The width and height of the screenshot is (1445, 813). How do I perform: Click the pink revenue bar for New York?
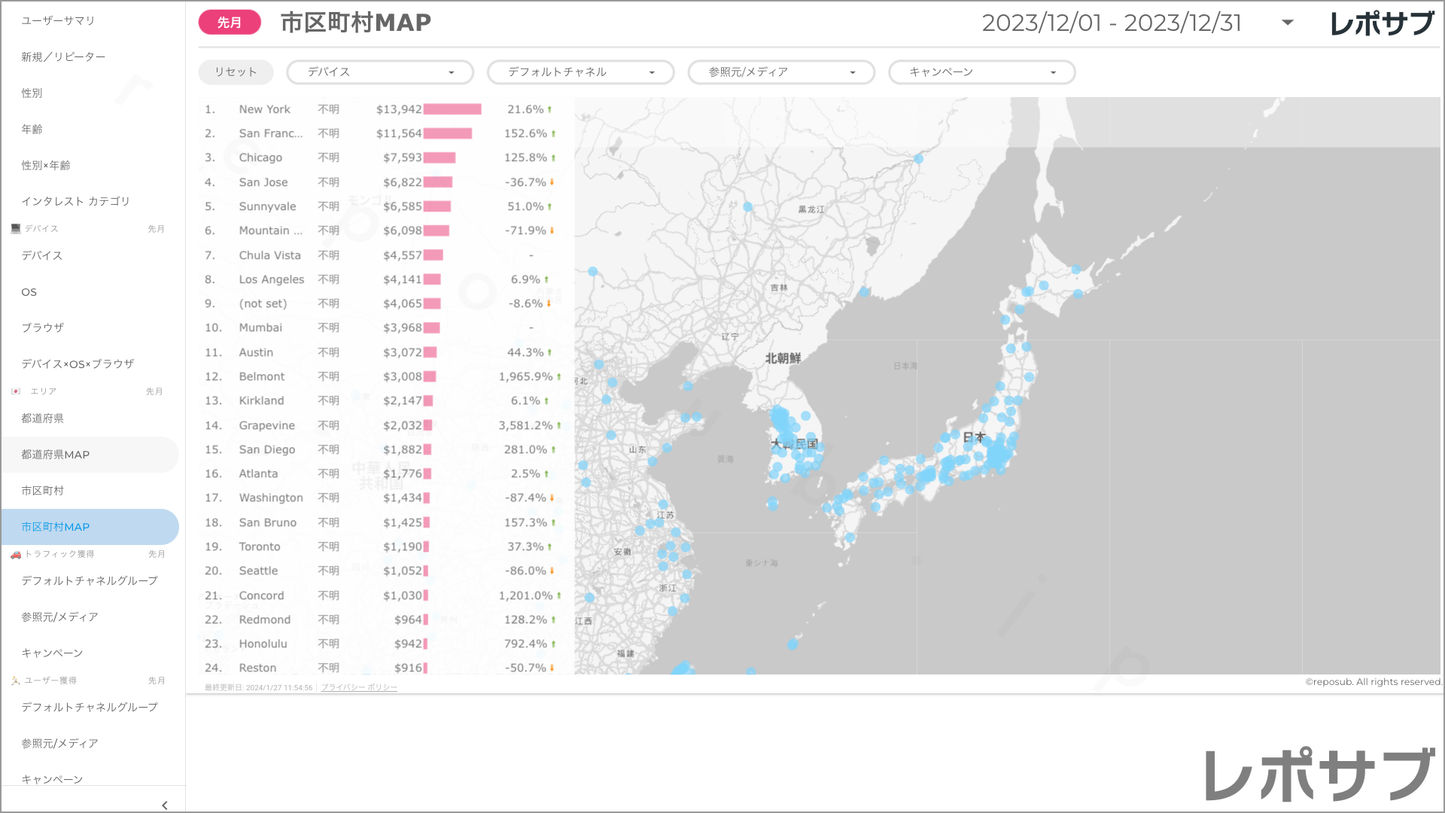[452, 110]
